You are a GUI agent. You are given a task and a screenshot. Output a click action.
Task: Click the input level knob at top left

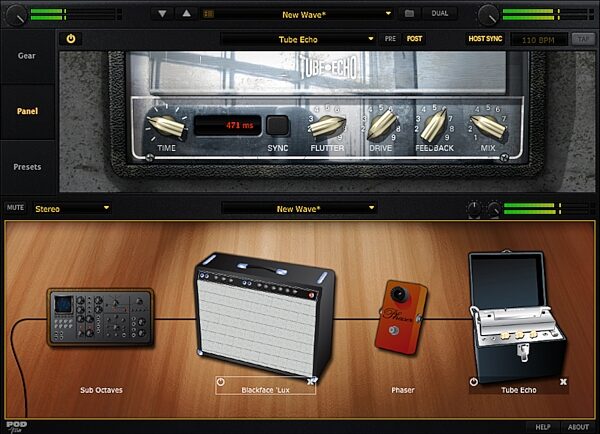pyautogui.click(x=16, y=15)
